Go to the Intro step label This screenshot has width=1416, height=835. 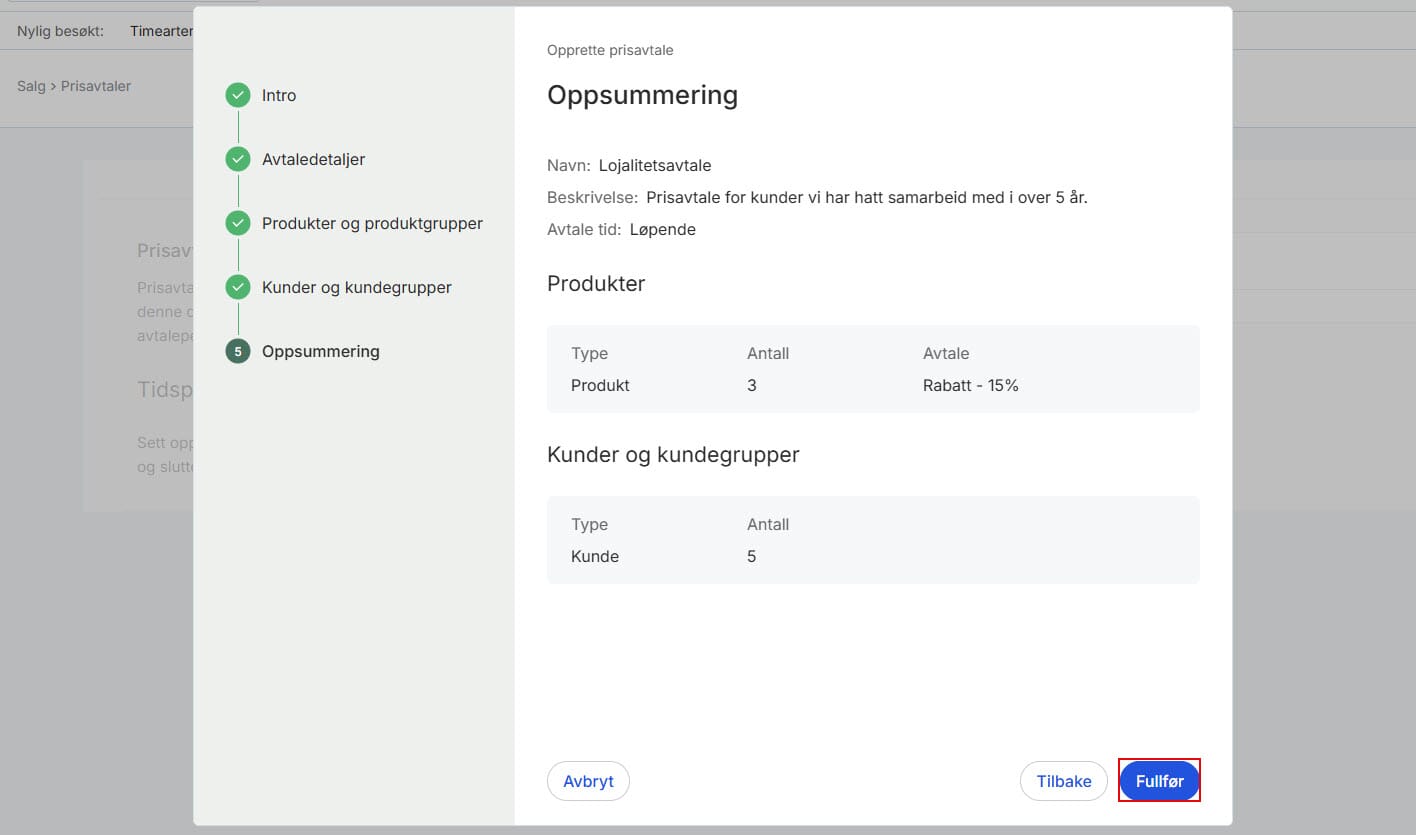pyautogui.click(x=279, y=96)
